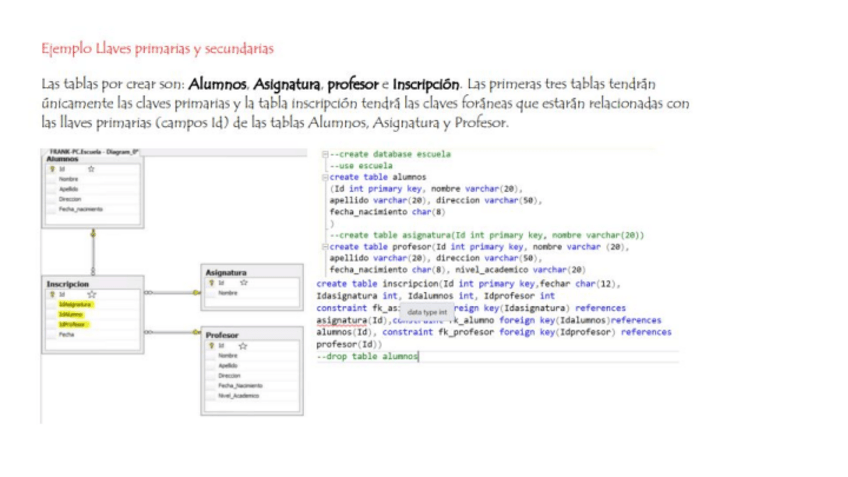Click the star icon in the Asignatura table
This screenshot has width=848, height=477.
(244, 283)
